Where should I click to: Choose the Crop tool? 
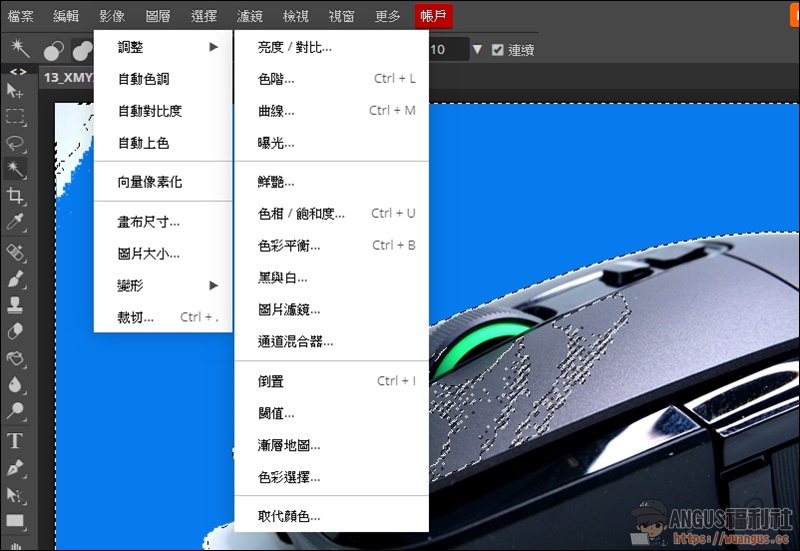pos(15,195)
